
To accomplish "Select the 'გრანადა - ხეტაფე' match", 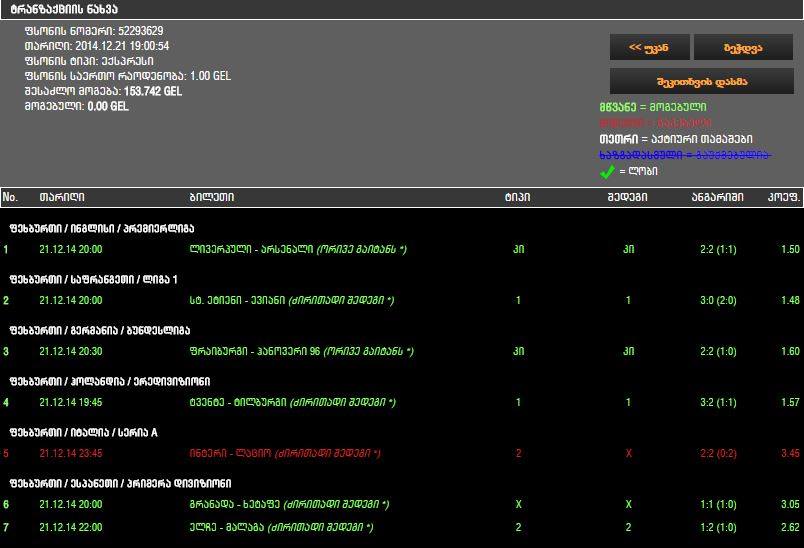I will [x=402, y=504].
